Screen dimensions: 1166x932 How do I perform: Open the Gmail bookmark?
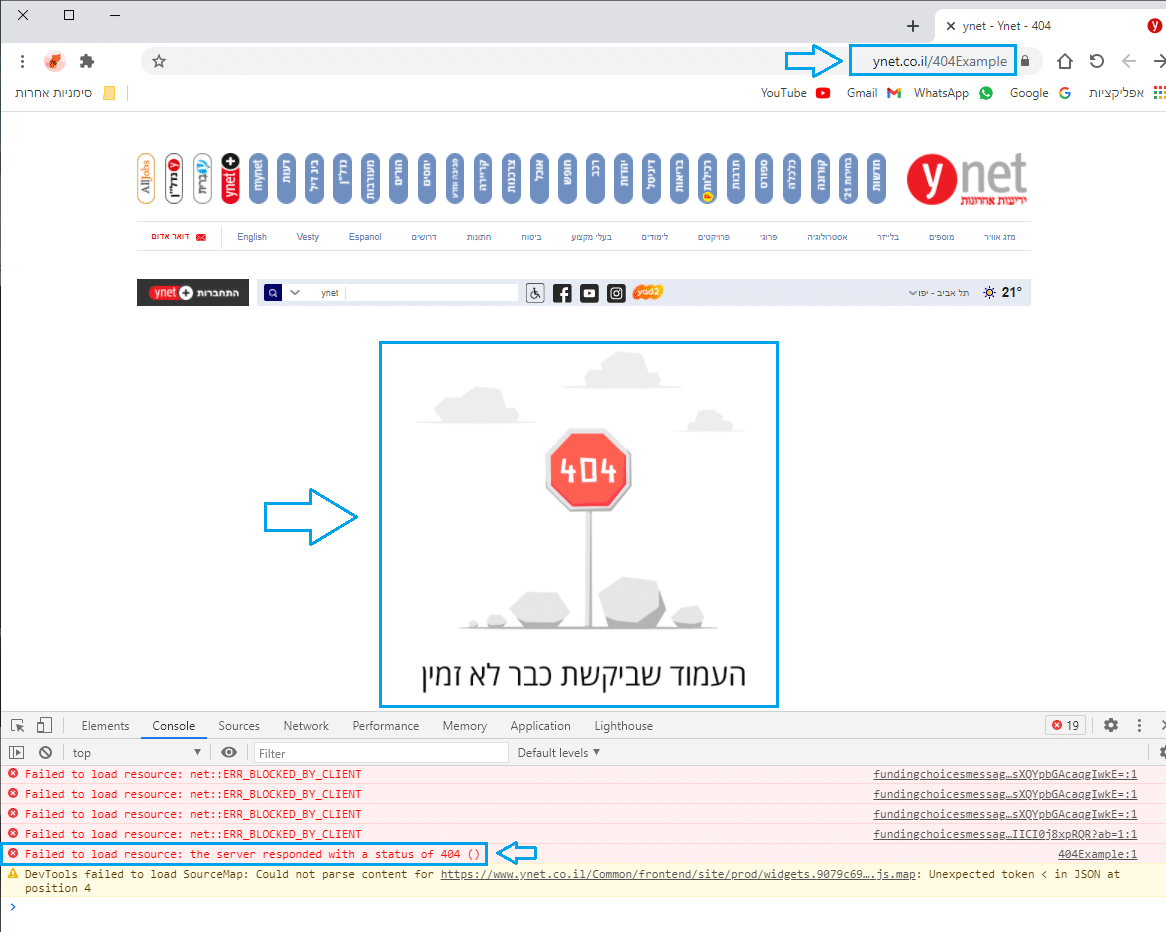pos(874,93)
